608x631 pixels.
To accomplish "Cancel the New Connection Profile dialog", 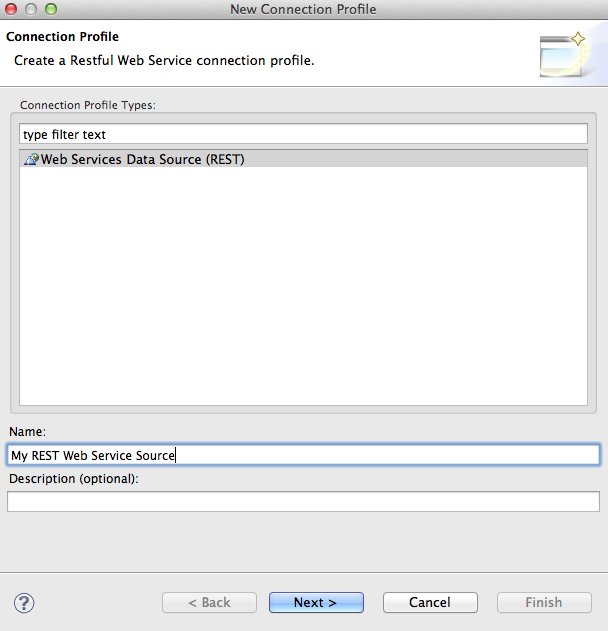I will (430, 602).
